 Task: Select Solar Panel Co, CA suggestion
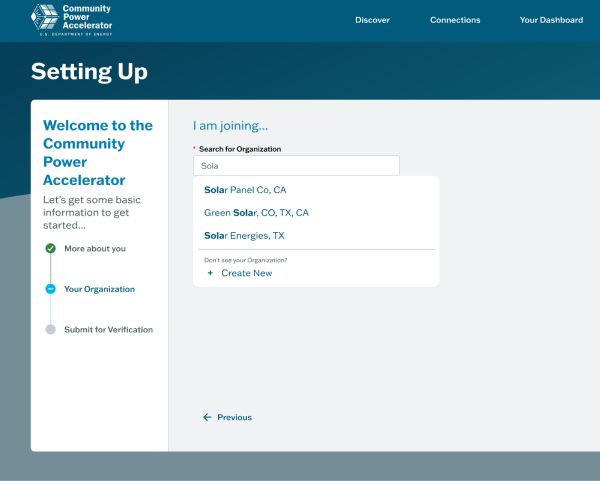(x=245, y=190)
